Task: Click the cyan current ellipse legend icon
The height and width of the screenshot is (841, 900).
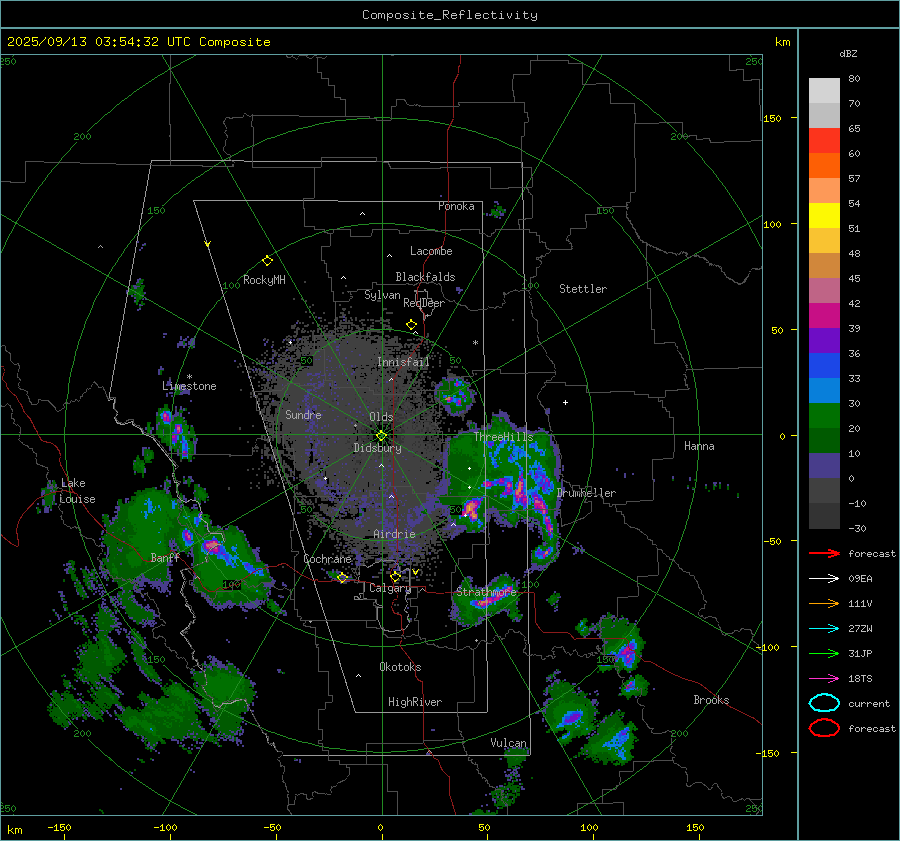Action: pyautogui.click(x=824, y=703)
